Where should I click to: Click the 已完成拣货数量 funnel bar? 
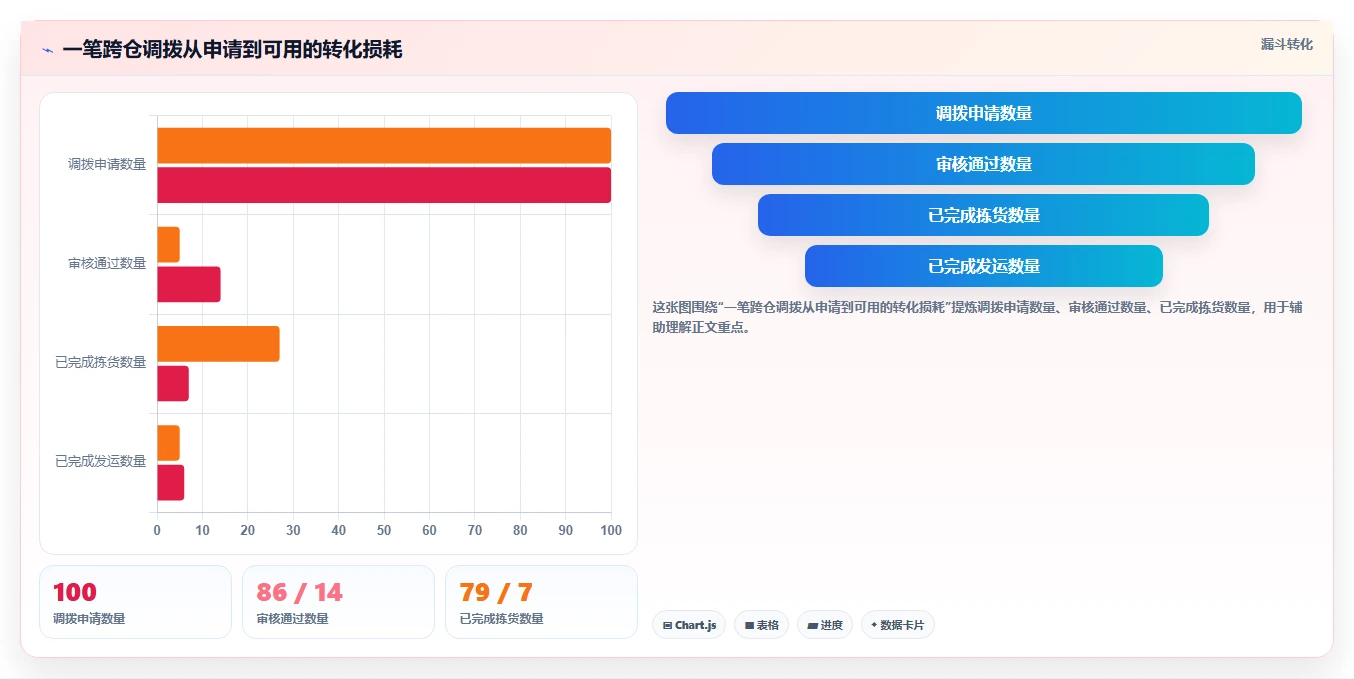[984, 215]
